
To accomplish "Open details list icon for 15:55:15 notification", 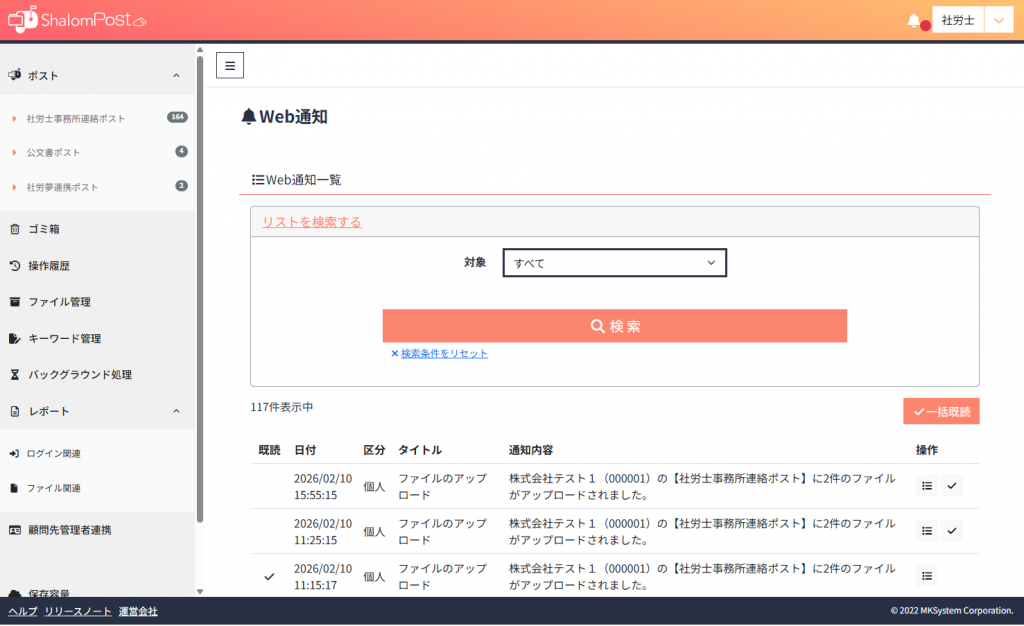I will point(927,486).
